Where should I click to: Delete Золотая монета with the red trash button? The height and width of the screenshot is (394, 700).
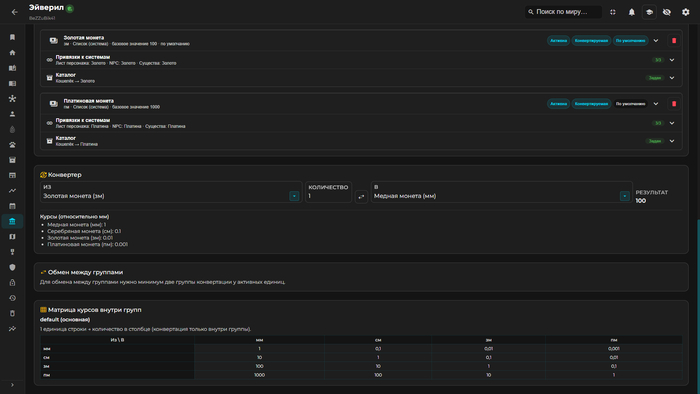coord(674,41)
